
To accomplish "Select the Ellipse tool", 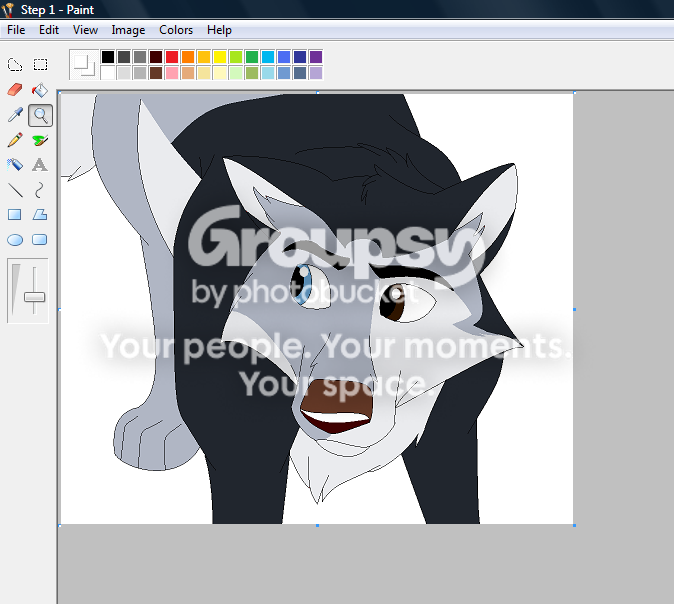I will click(x=15, y=239).
